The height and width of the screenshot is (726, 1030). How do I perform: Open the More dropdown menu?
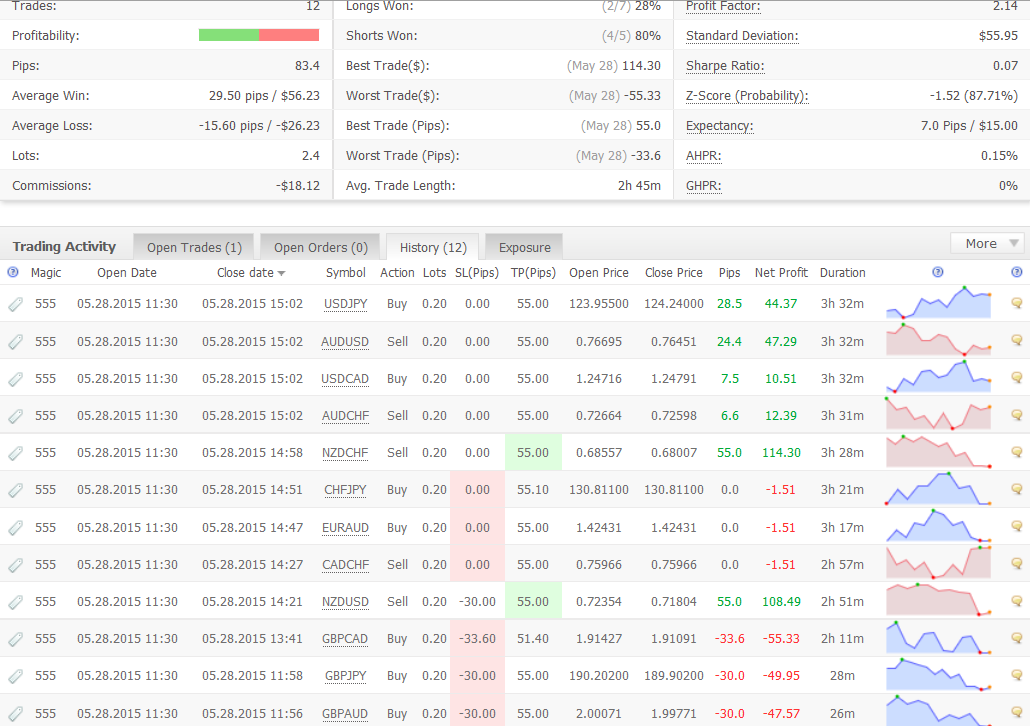point(989,244)
